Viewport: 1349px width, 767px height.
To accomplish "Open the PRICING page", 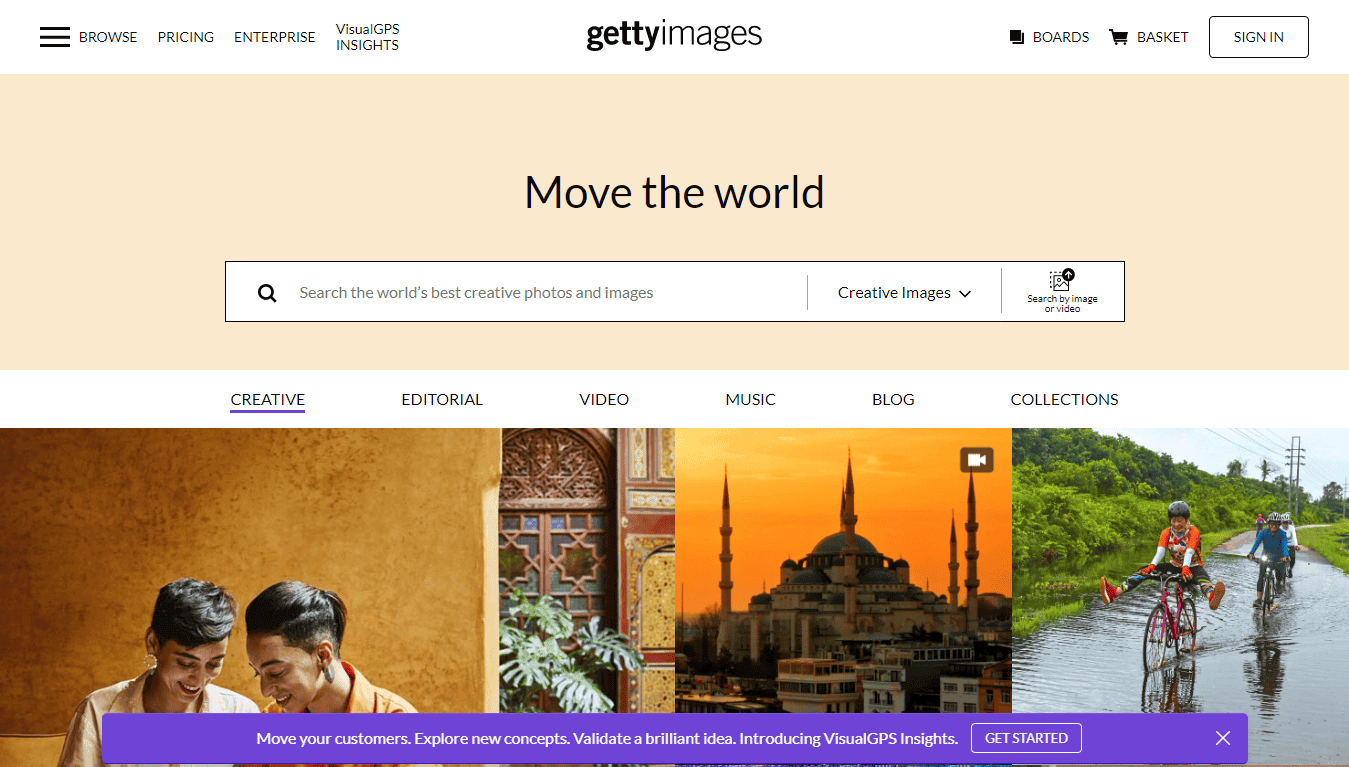I will (185, 37).
